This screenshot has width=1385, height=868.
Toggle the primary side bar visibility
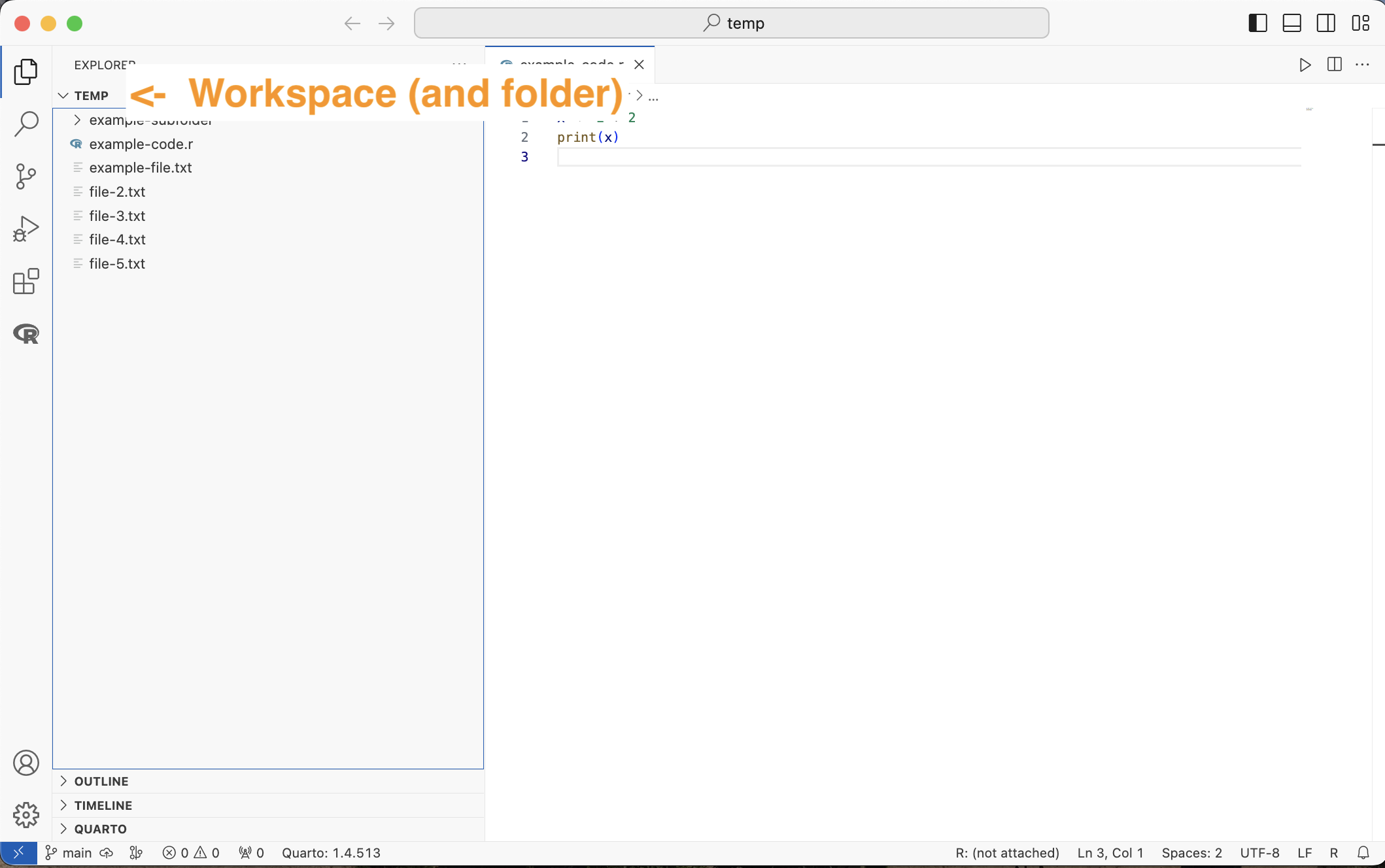tap(1257, 24)
